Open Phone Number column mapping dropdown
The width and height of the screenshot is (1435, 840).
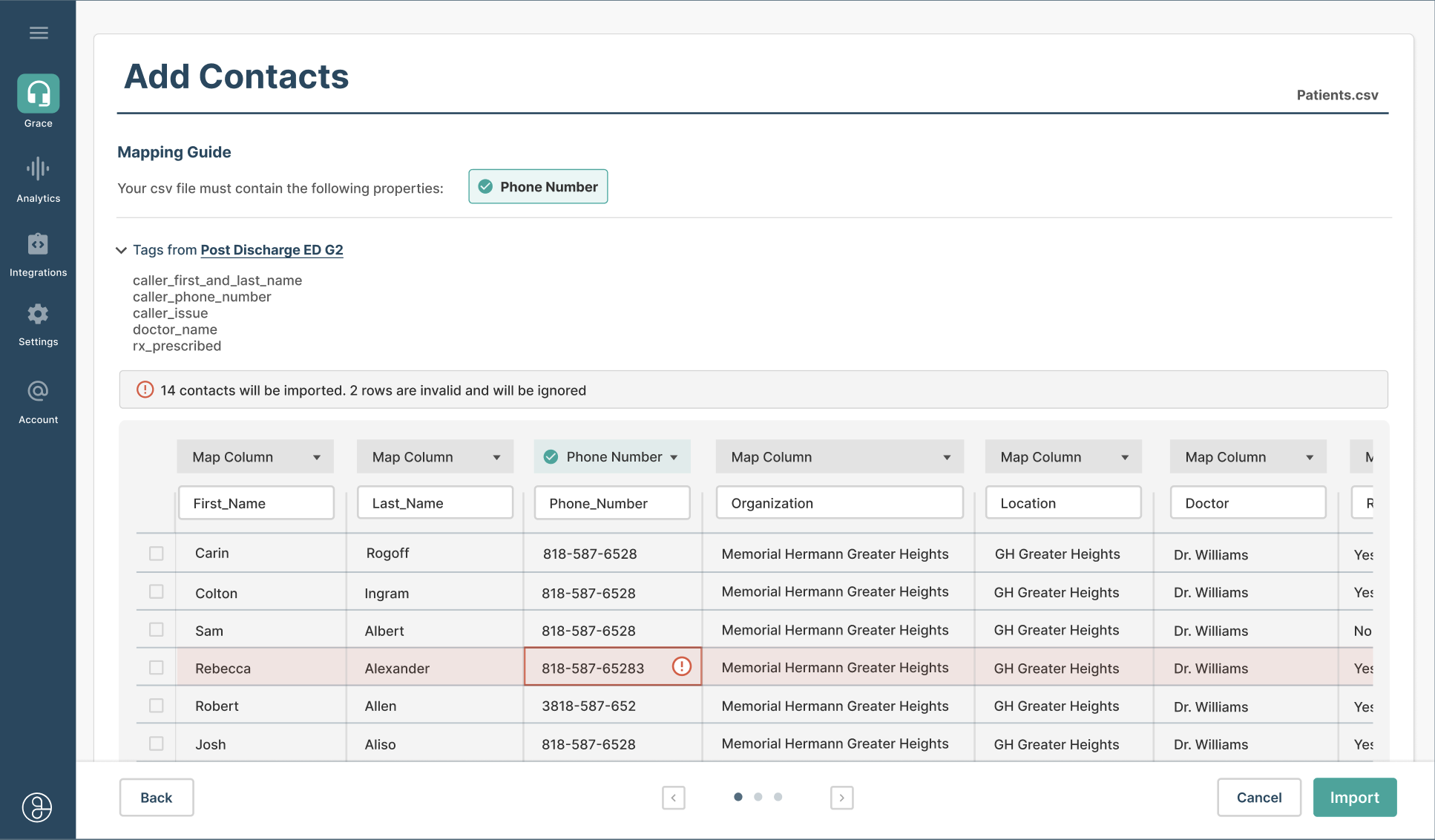[612, 457]
